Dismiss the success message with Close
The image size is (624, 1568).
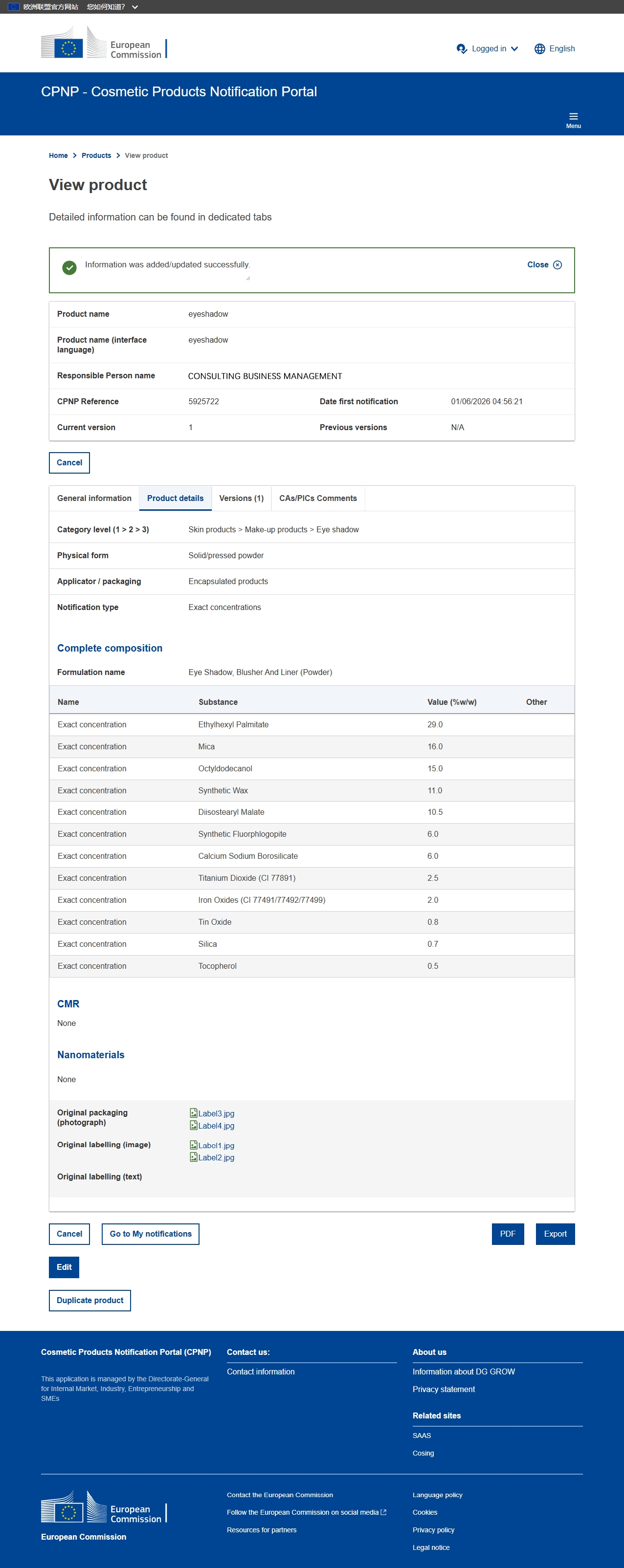pyautogui.click(x=544, y=265)
